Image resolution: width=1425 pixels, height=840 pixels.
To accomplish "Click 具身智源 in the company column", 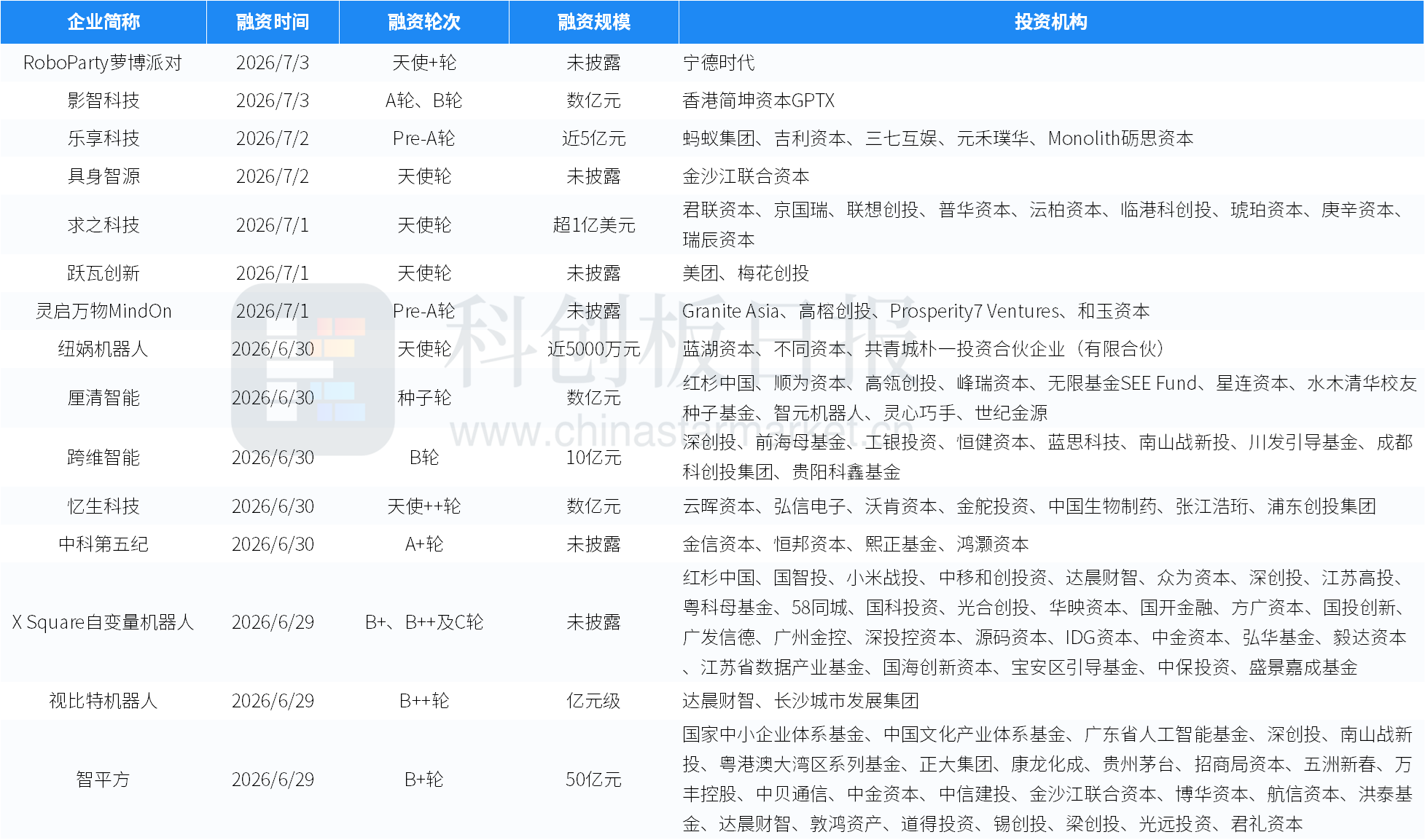I will [x=104, y=176].
